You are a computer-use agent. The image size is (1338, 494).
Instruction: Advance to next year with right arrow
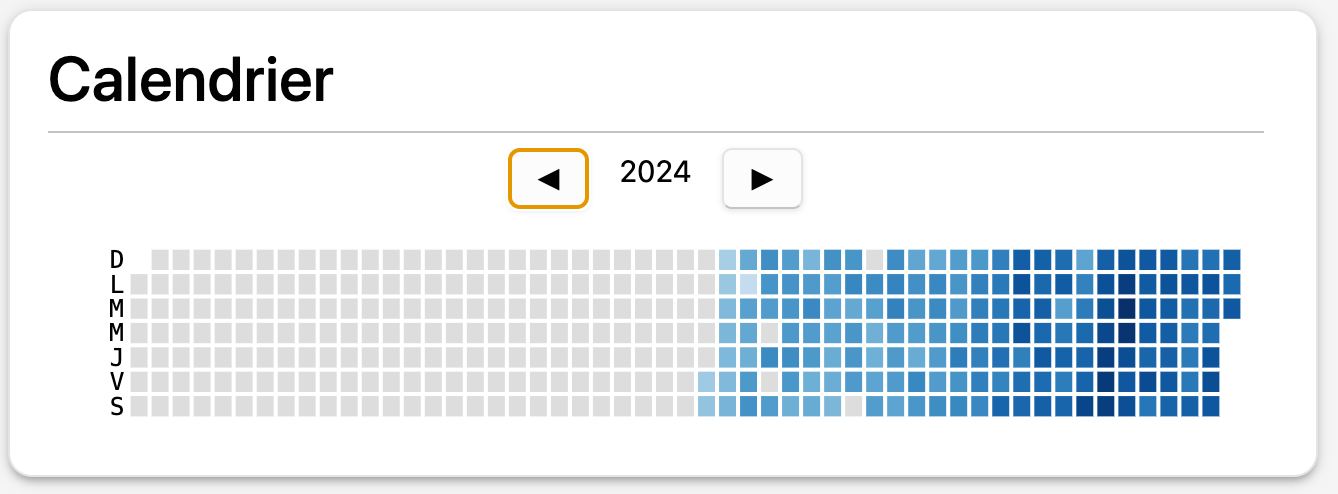762,179
